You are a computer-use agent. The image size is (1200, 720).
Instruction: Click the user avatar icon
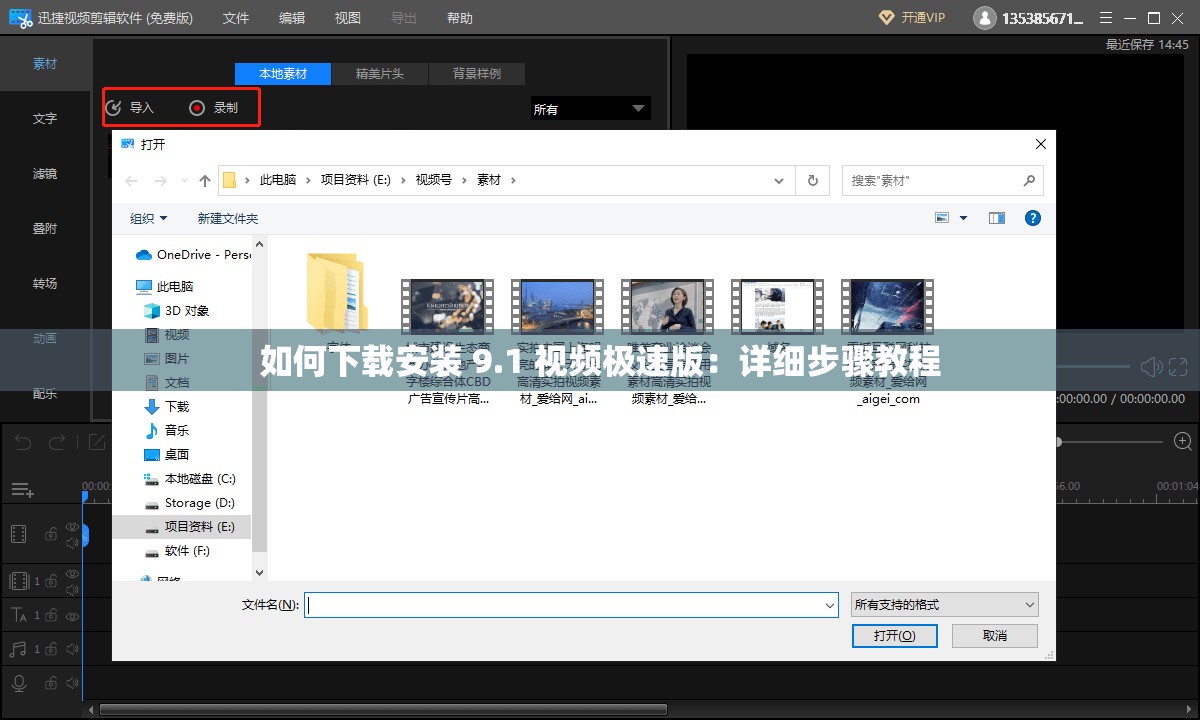click(x=984, y=18)
